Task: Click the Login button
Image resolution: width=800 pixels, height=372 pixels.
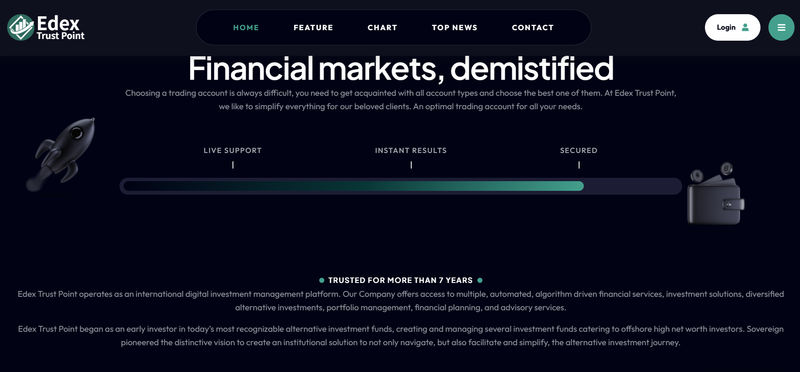Action: pos(732,28)
